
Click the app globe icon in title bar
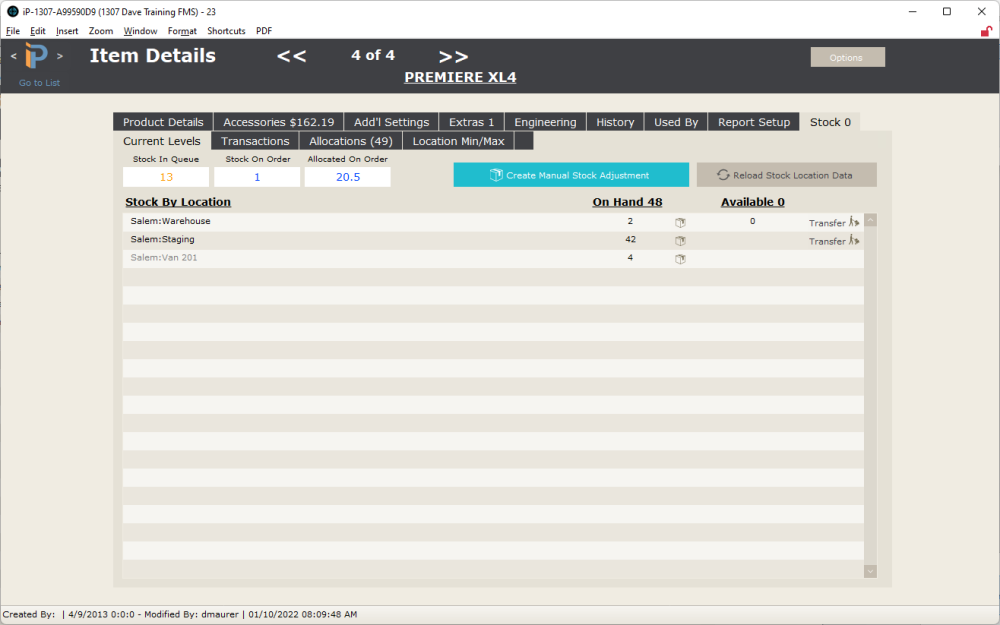[x=12, y=11]
